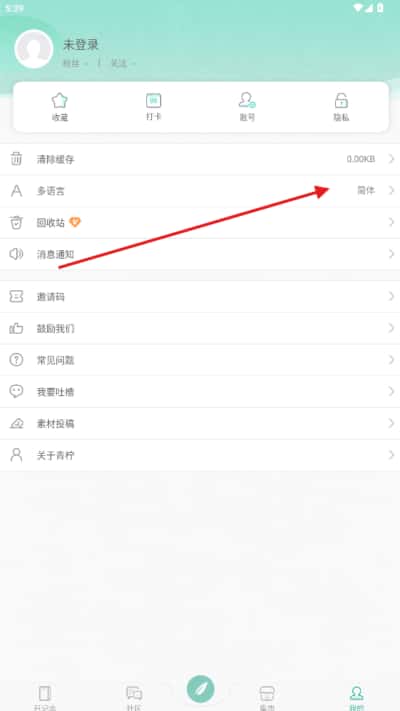
Task: Tap the star-shaped 收藏 favorites icon
Action: 59,101
